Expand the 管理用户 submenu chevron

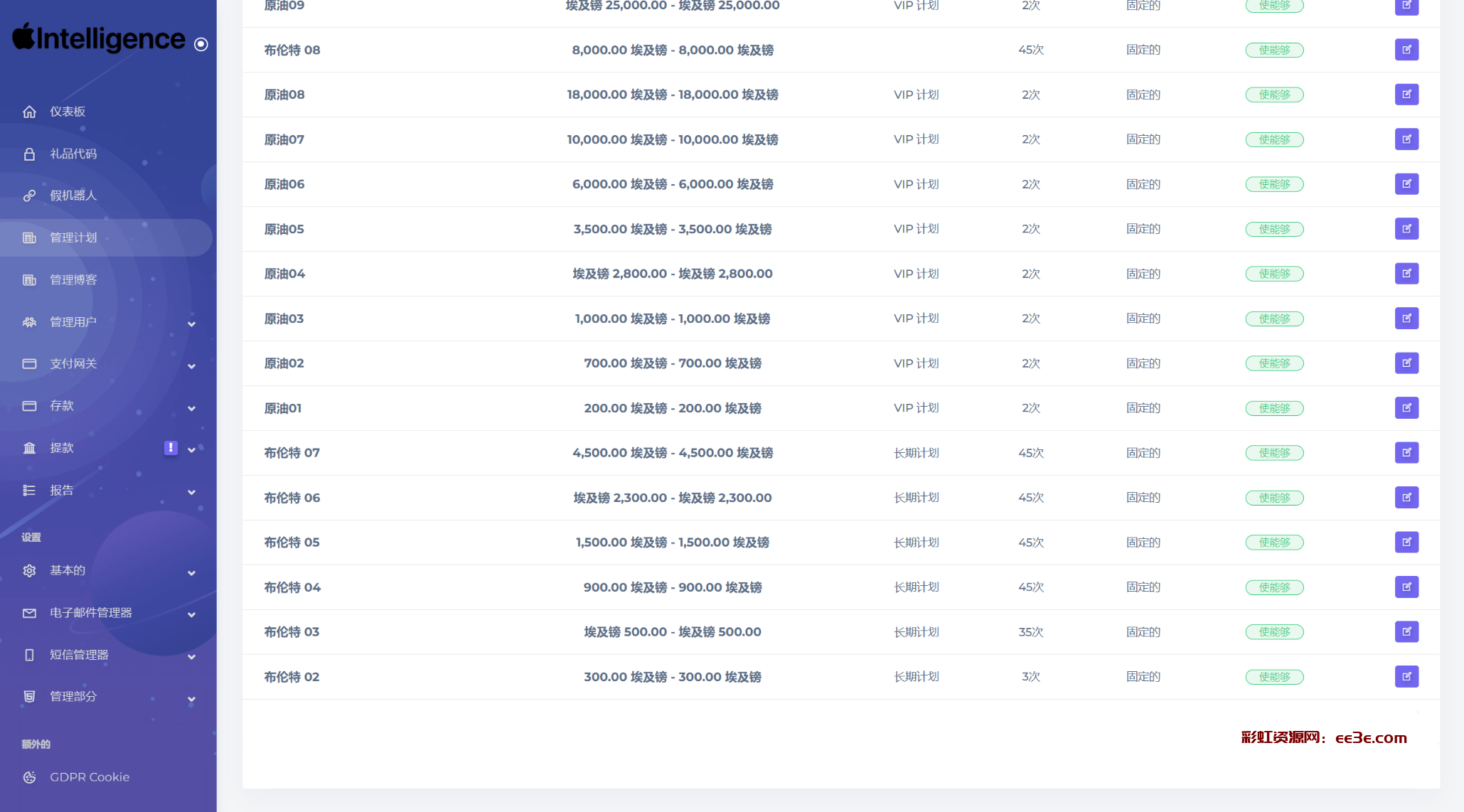click(x=191, y=324)
